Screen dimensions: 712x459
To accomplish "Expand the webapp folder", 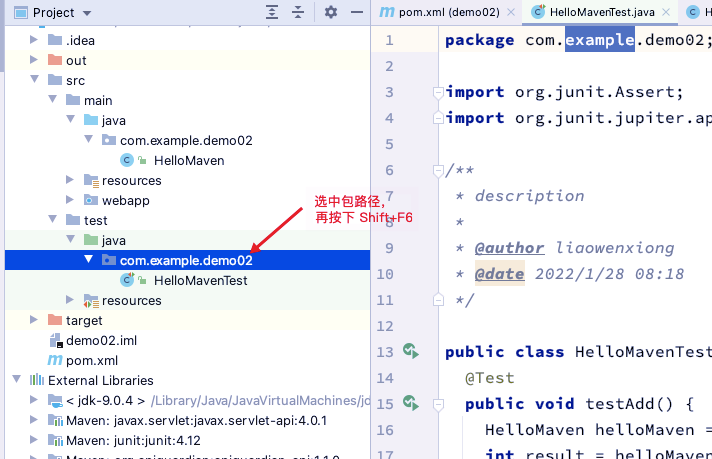I will pyautogui.click(x=70, y=200).
